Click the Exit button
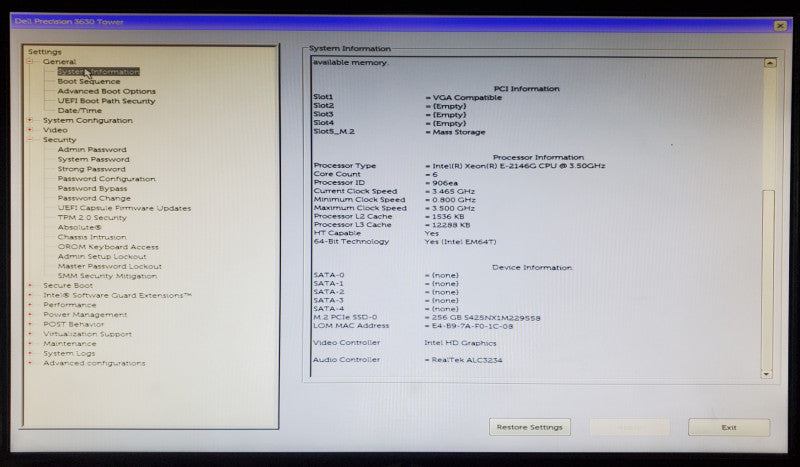 pos(729,427)
